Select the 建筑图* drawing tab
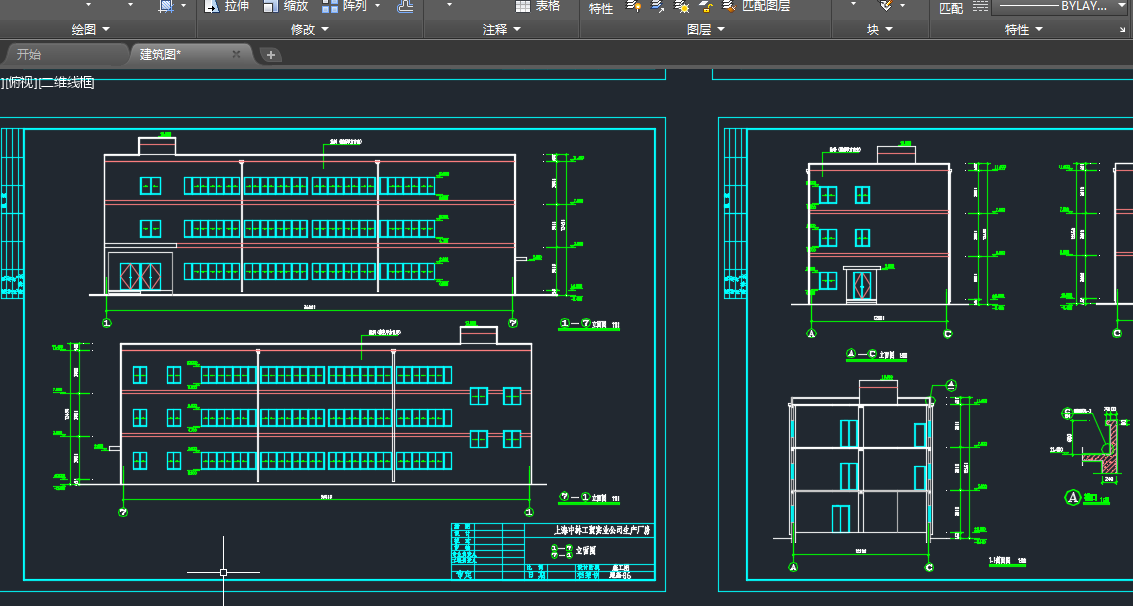Screen dimensions: 1133x606 [160, 54]
